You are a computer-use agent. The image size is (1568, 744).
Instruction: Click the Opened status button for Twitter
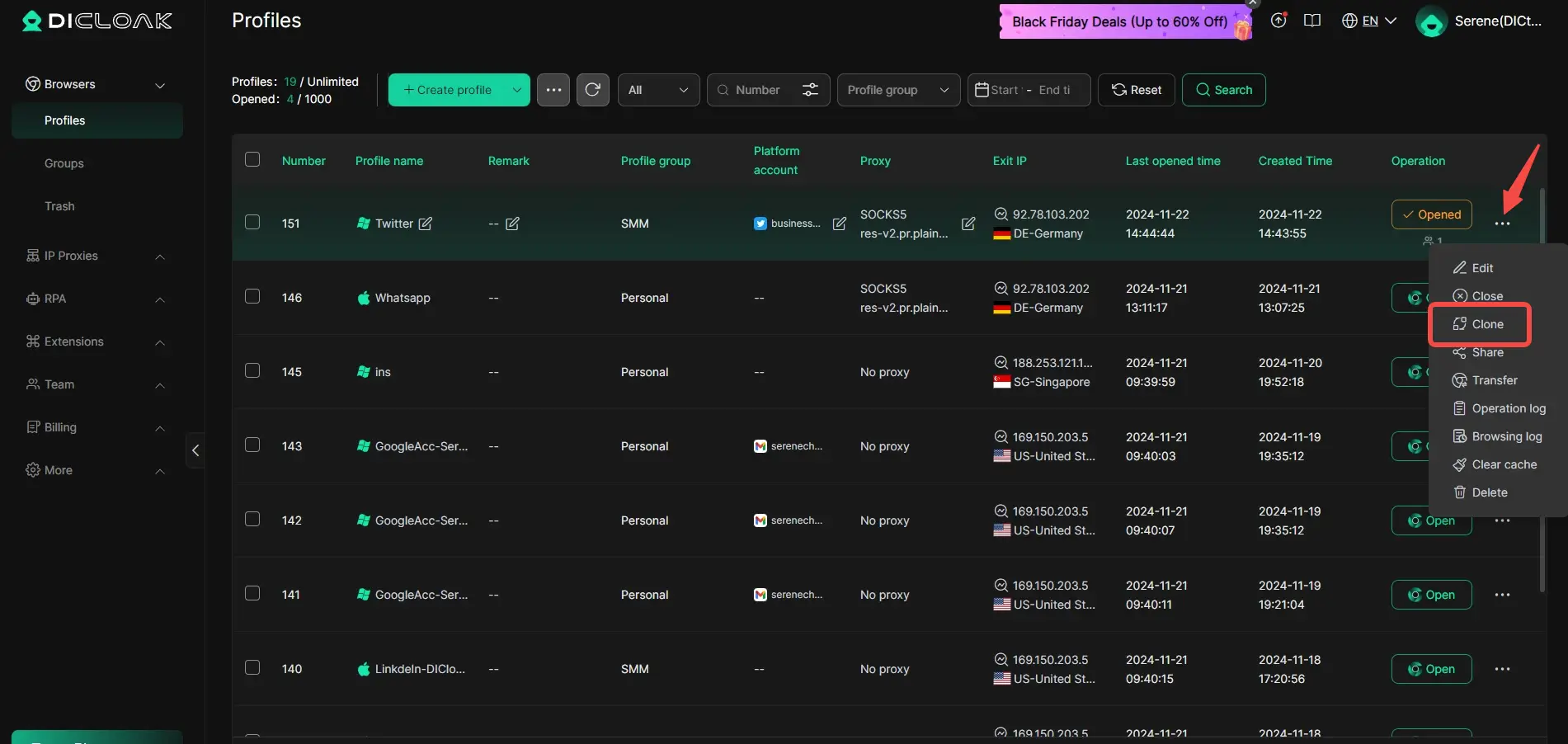(x=1431, y=214)
